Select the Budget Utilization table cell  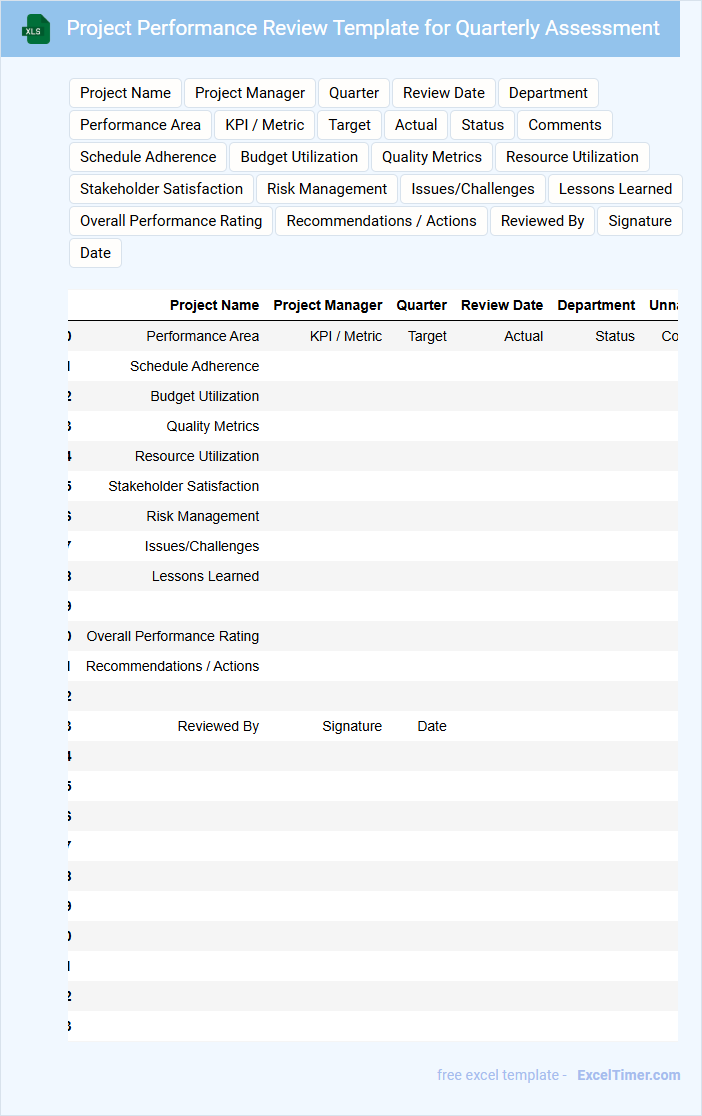click(204, 396)
